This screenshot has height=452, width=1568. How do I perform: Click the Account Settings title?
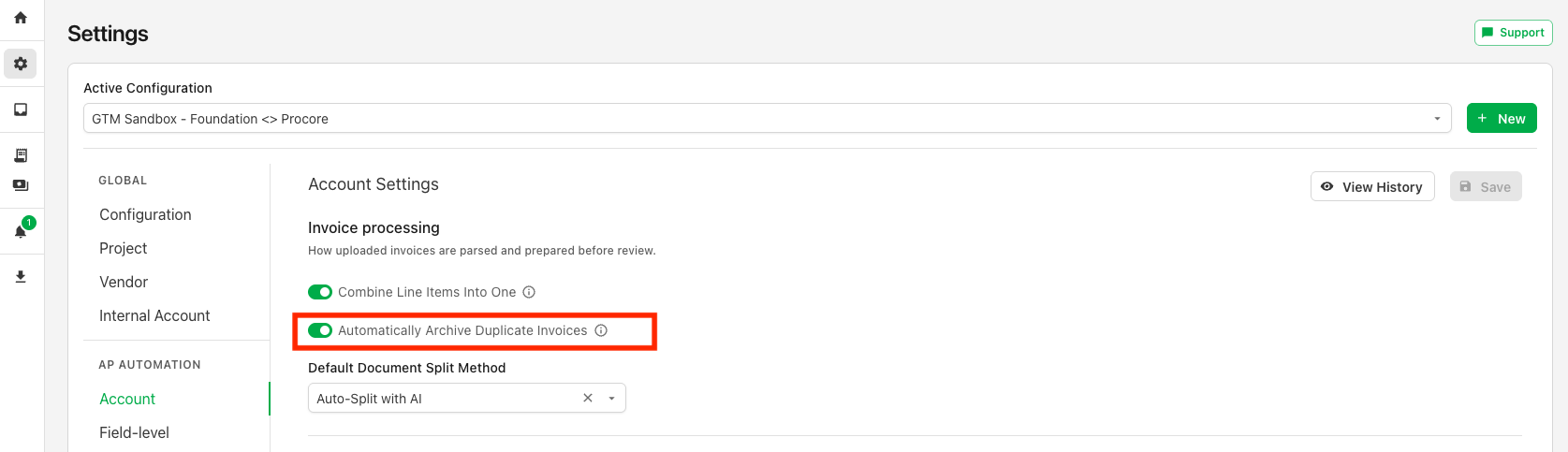pos(374,184)
